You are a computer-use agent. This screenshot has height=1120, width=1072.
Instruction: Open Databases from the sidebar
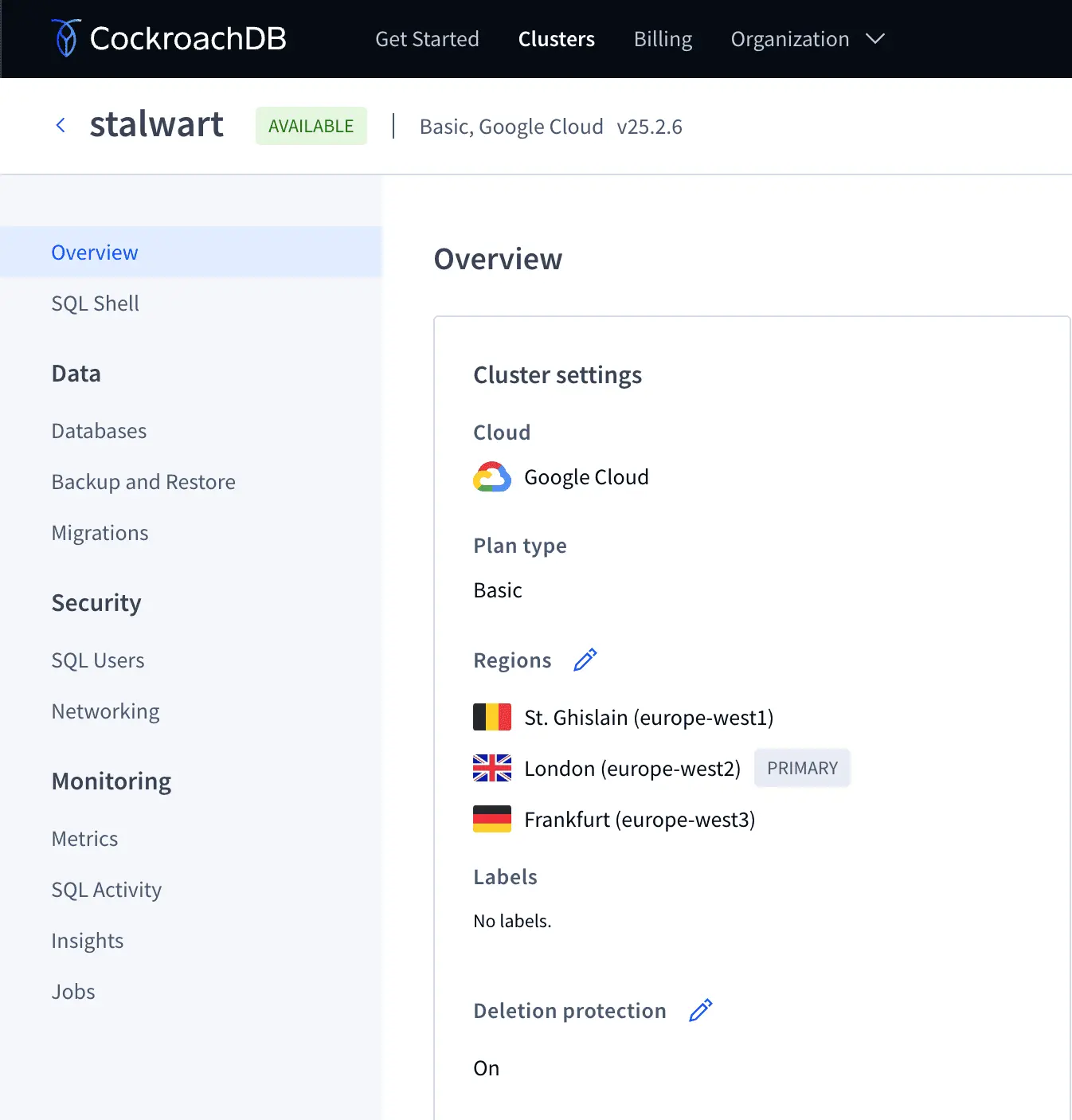coord(99,431)
